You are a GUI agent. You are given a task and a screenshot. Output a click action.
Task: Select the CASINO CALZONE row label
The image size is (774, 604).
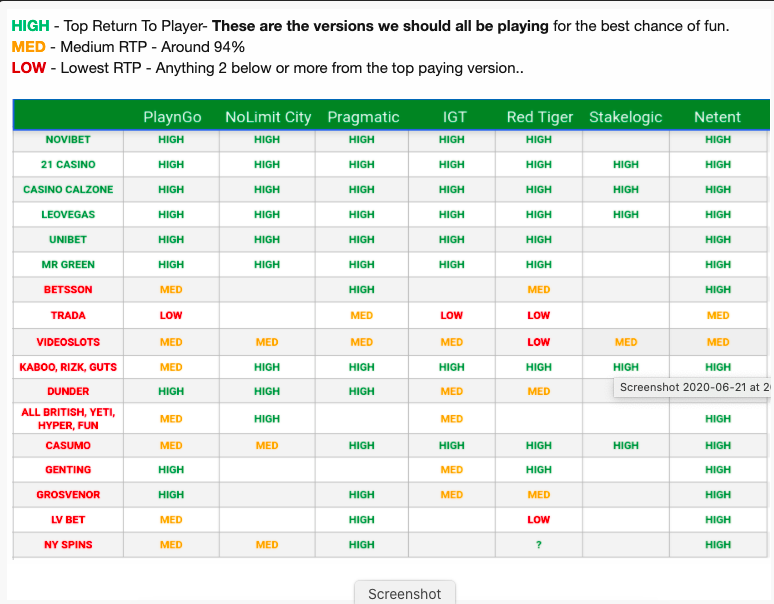coord(68,189)
